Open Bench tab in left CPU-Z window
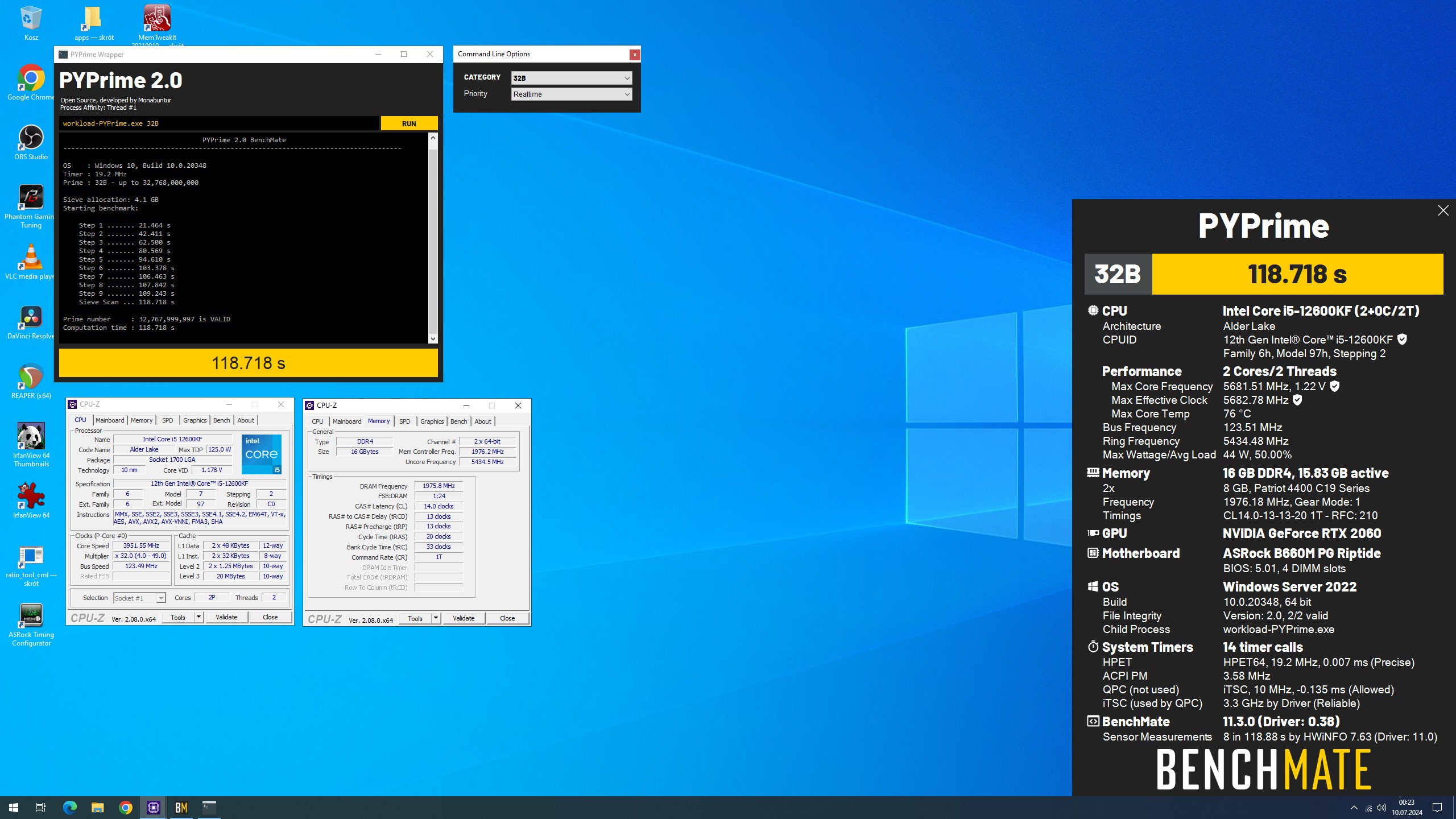 (221, 420)
